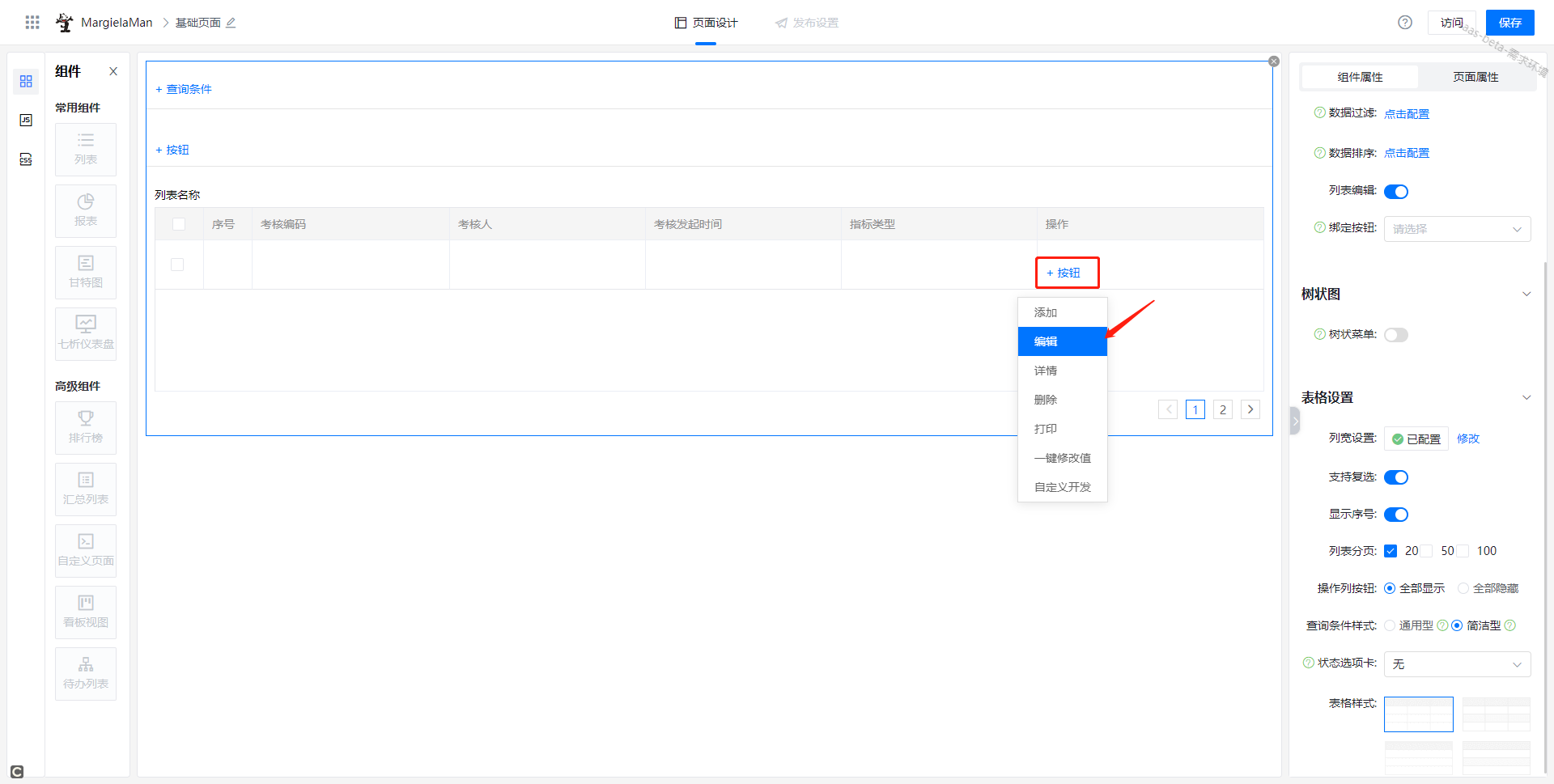Click help icon beside 数据排序
This screenshot has width=1554, height=784.
tap(1320, 153)
